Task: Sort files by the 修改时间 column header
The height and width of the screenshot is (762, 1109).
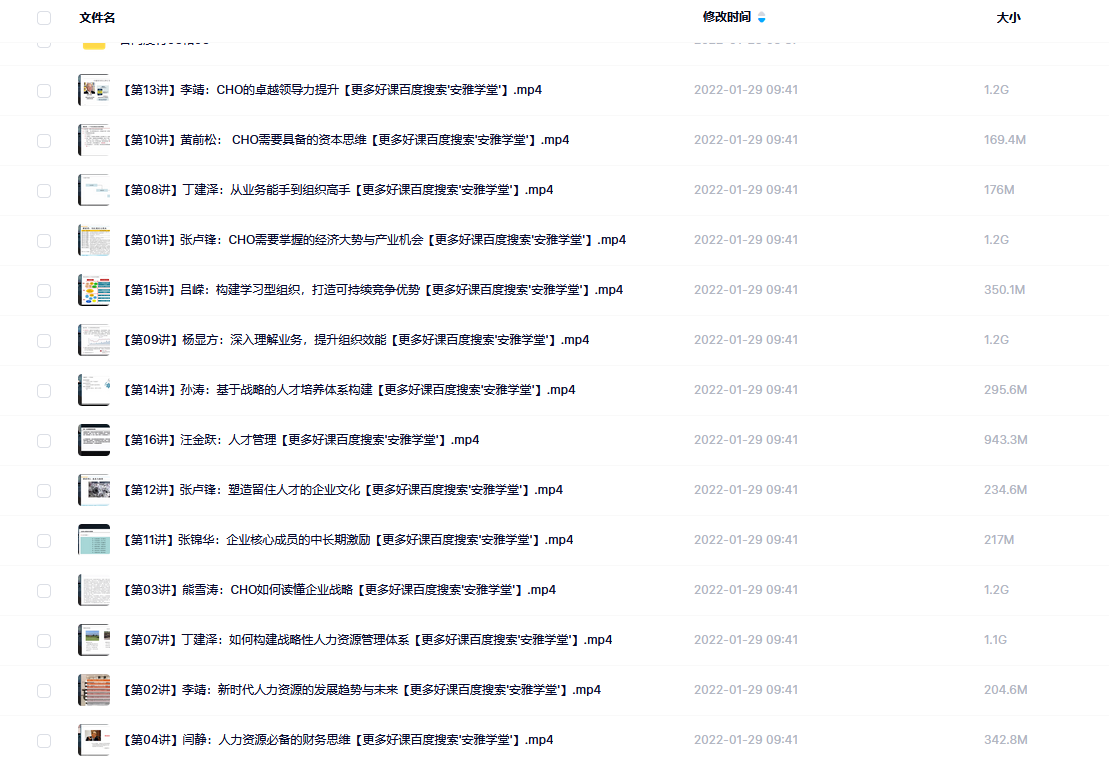Action: tap(726, 17)
